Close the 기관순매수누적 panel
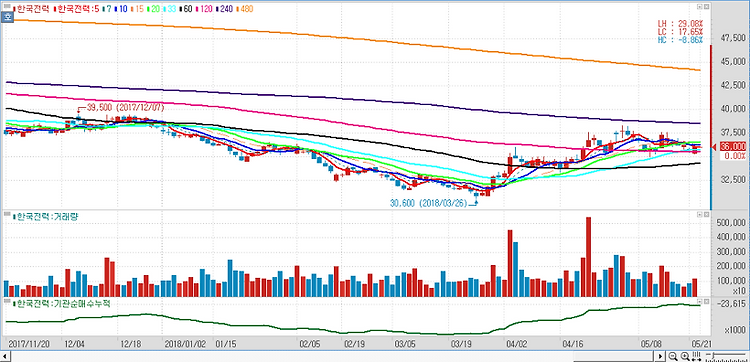750x362 pixels. click(x=706, y=302)
